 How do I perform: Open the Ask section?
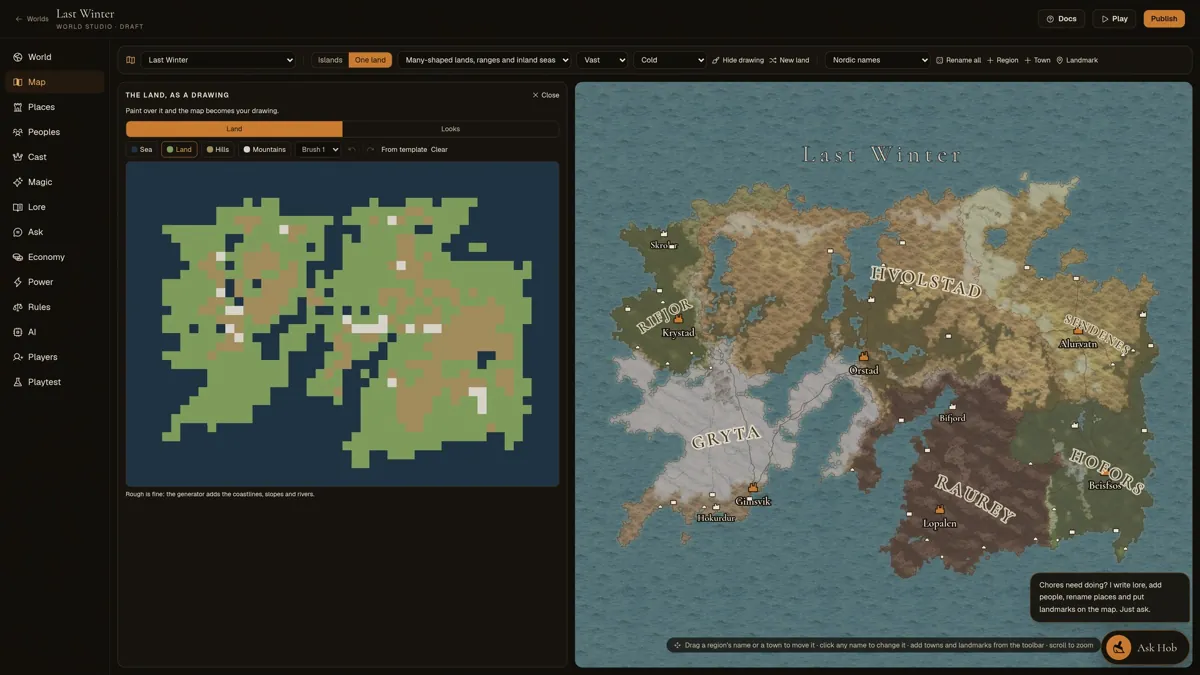click(55, 232)
